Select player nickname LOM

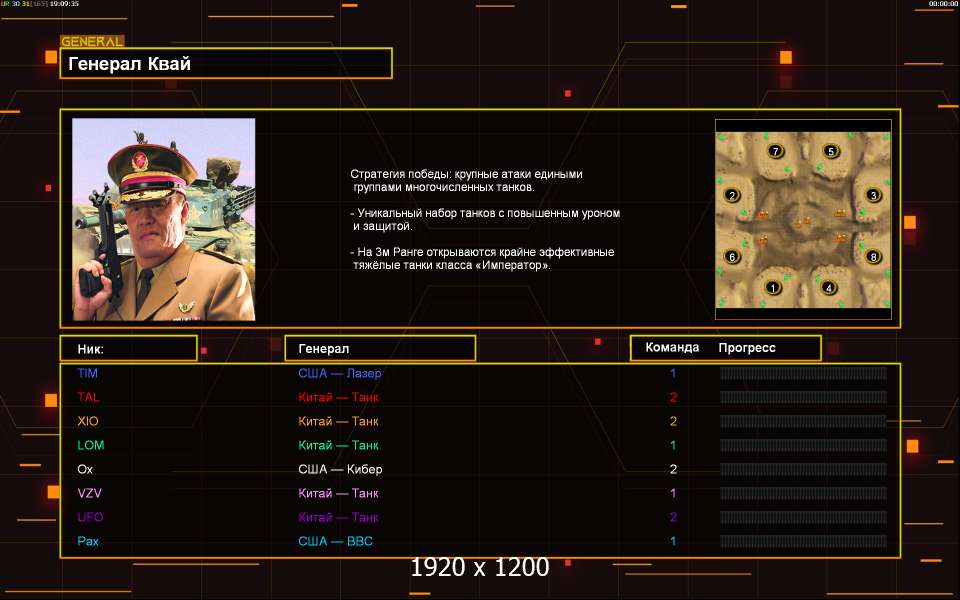pos(91,445)
